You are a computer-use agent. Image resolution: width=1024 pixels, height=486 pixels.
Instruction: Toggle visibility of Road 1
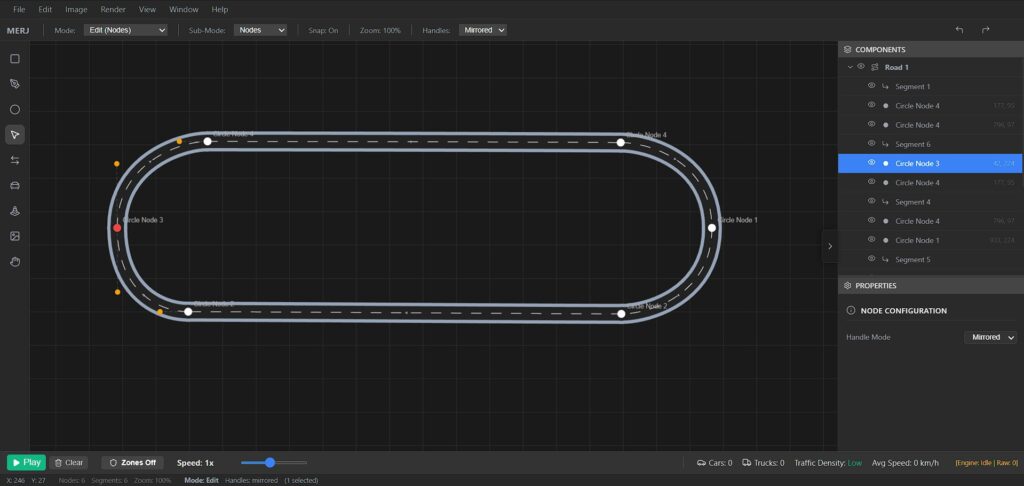861,67
